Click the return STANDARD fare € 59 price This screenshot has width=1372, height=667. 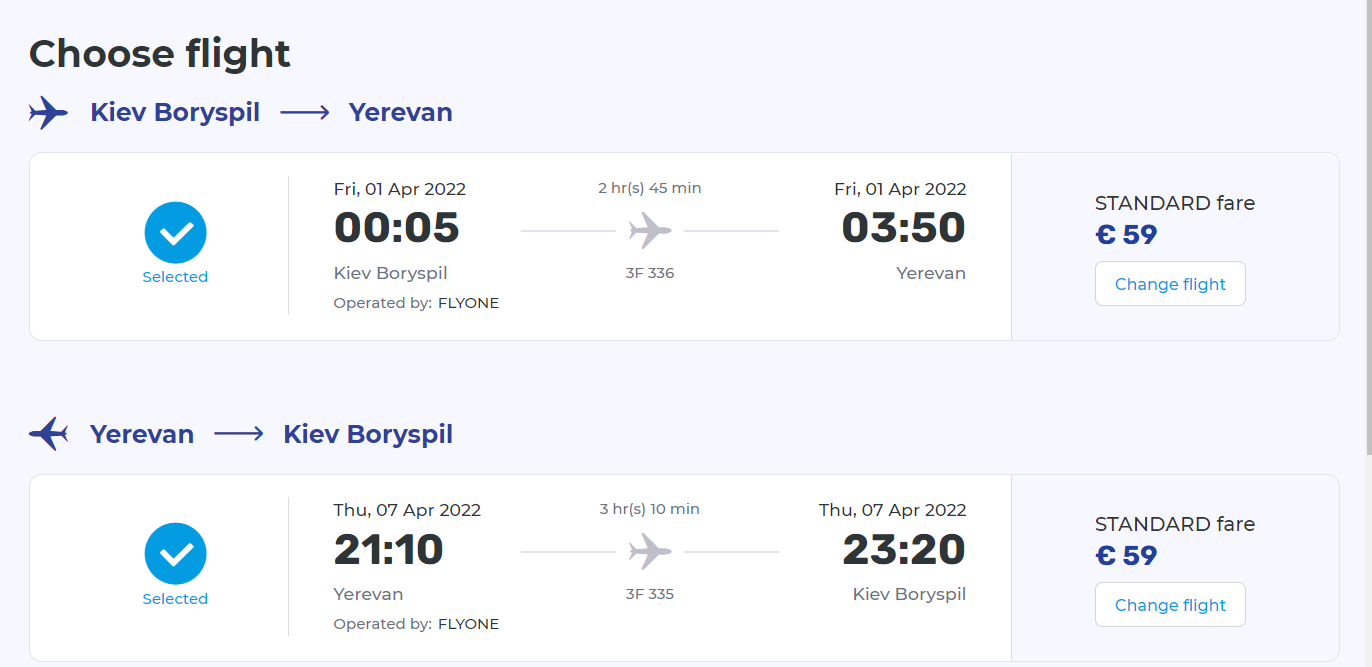click(1126, 556)
